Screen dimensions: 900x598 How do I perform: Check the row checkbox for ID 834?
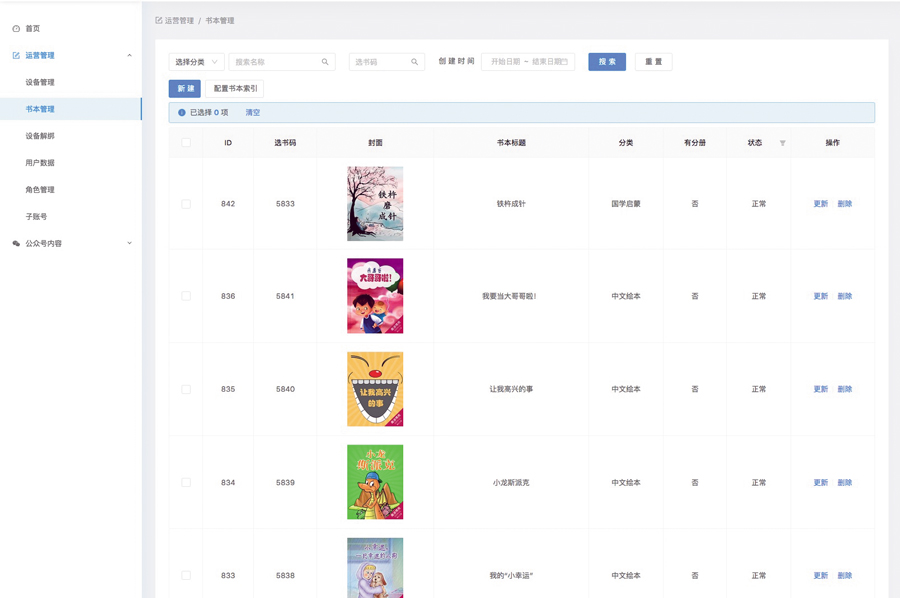pos(186,483)
